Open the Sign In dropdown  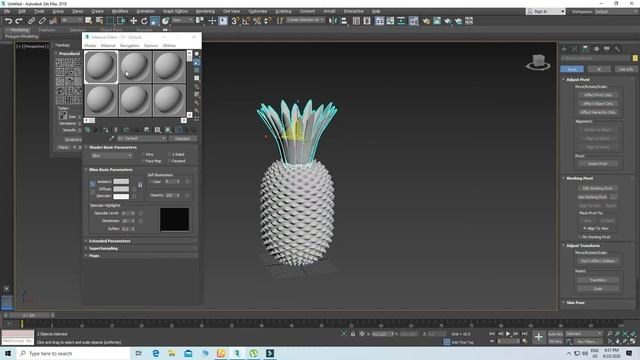pos(546,11)
